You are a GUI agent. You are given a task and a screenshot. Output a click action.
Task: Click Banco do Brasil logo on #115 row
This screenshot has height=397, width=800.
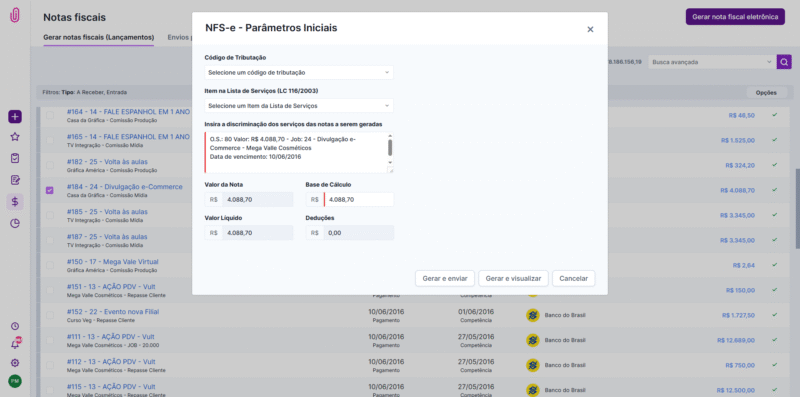click(x=533, y=390)
